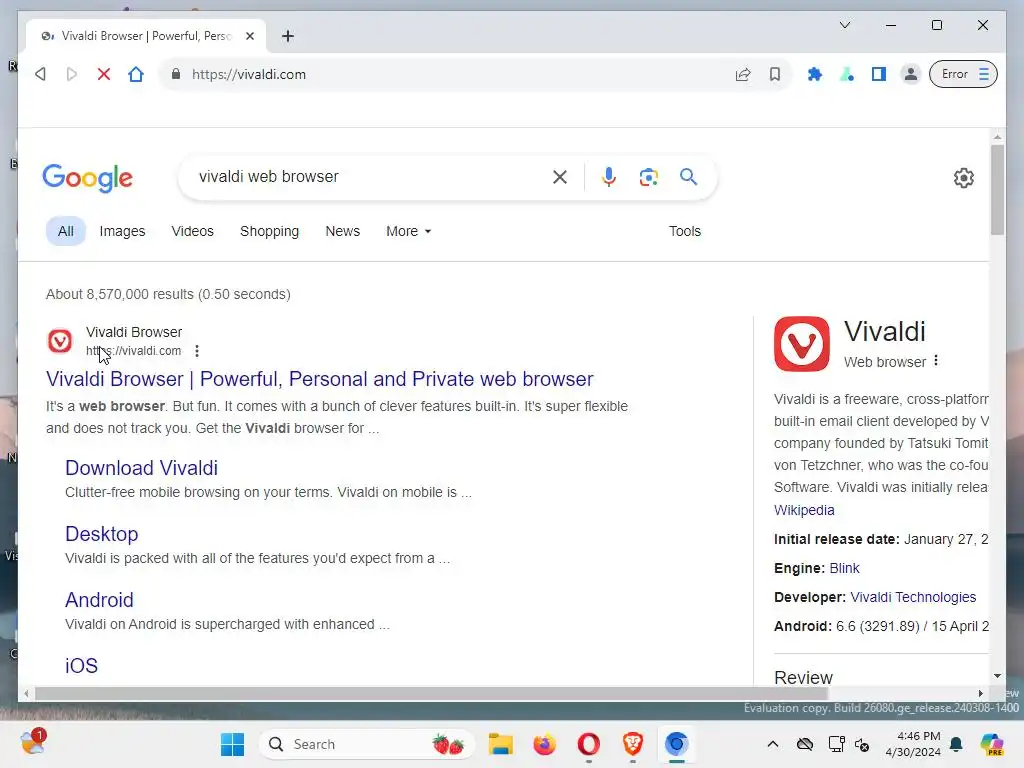
Task: Share this page using the share icon
Action: pyautogui.click(x=743, y=74)
